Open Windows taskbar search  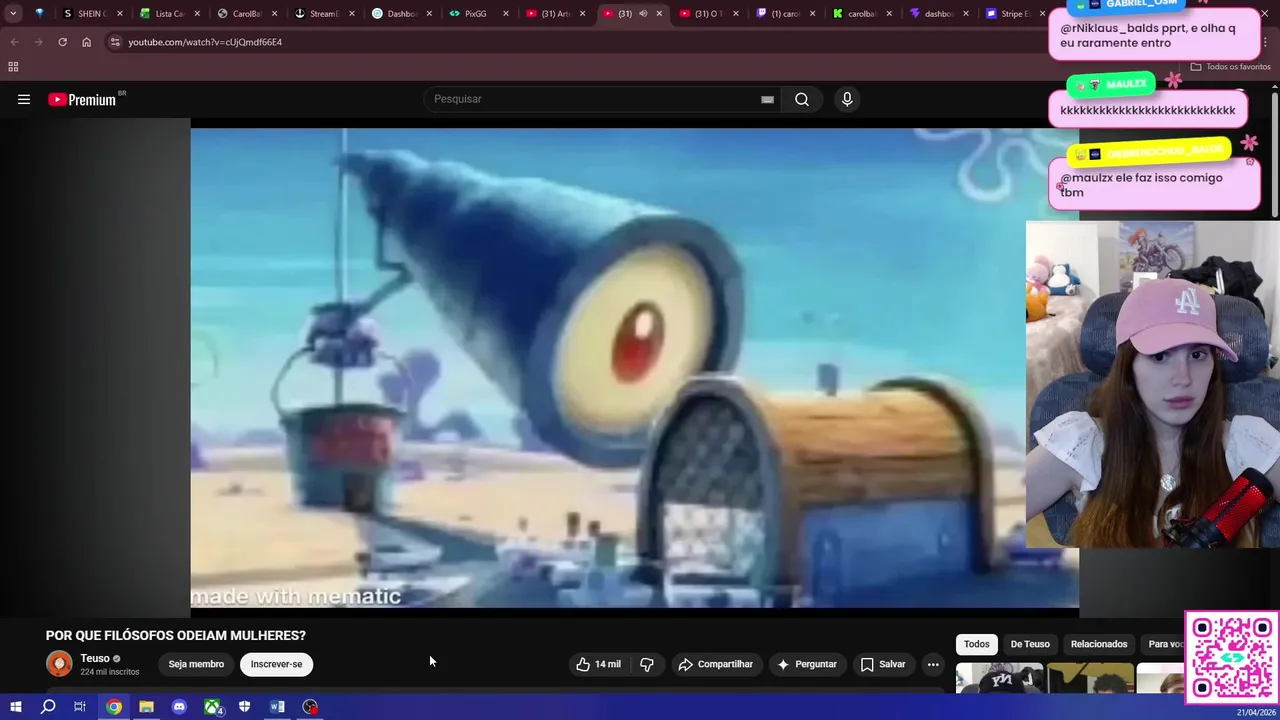click(x=48, y=707)
